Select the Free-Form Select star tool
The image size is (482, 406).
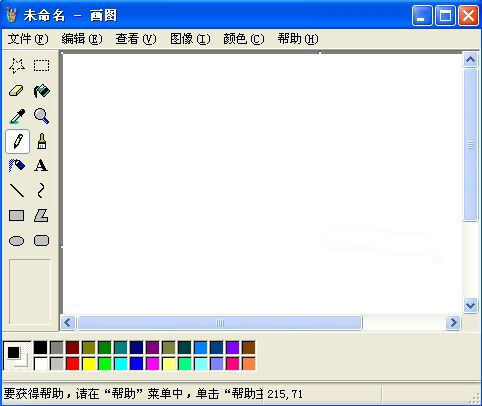point(17,66)
